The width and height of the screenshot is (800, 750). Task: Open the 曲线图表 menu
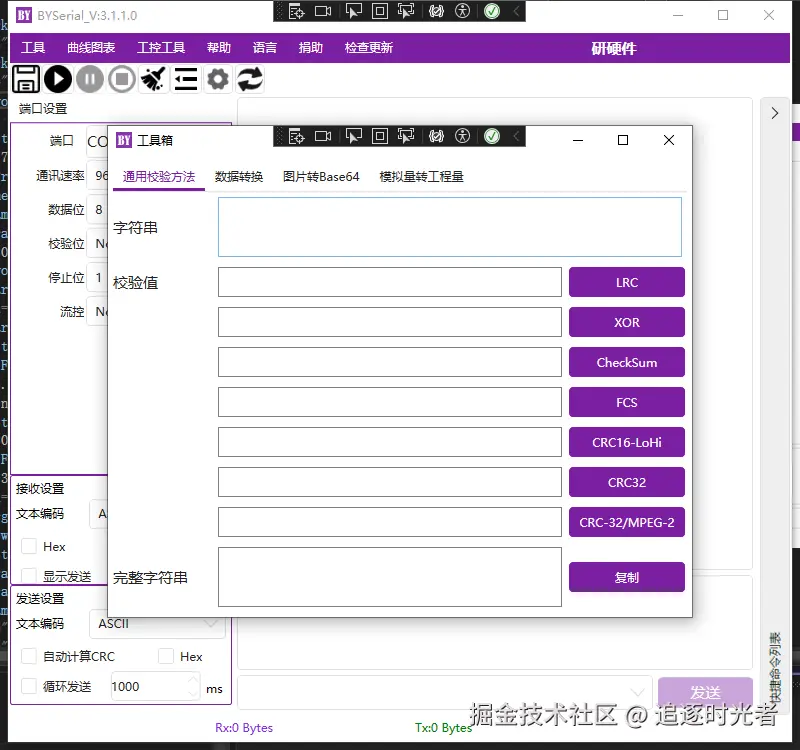[x=91, y=47]
